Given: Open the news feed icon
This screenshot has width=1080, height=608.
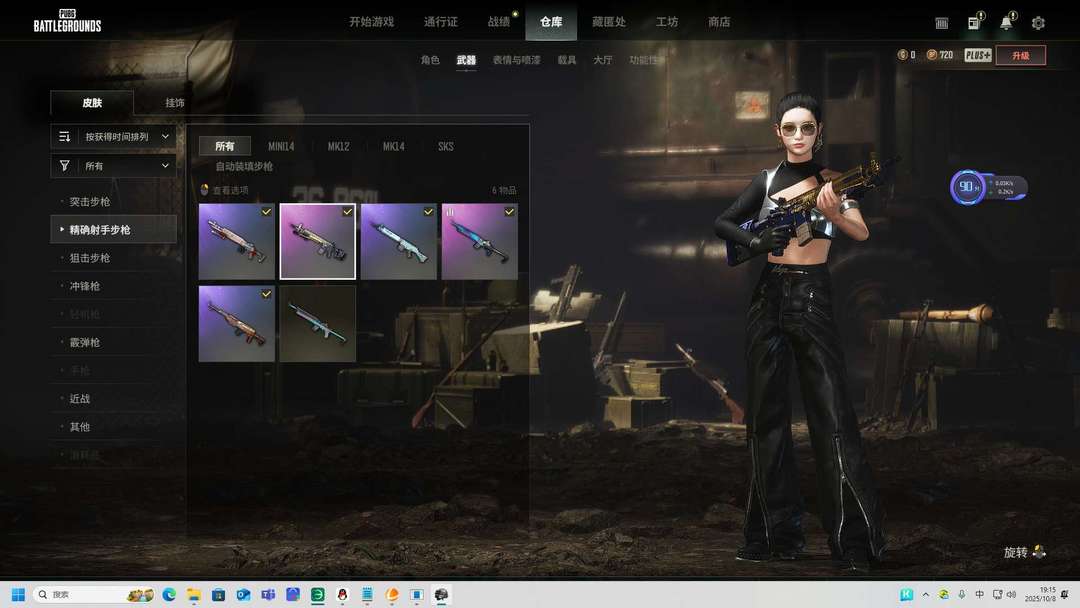Looking at the screenshot, I should (x=973, y=23).
